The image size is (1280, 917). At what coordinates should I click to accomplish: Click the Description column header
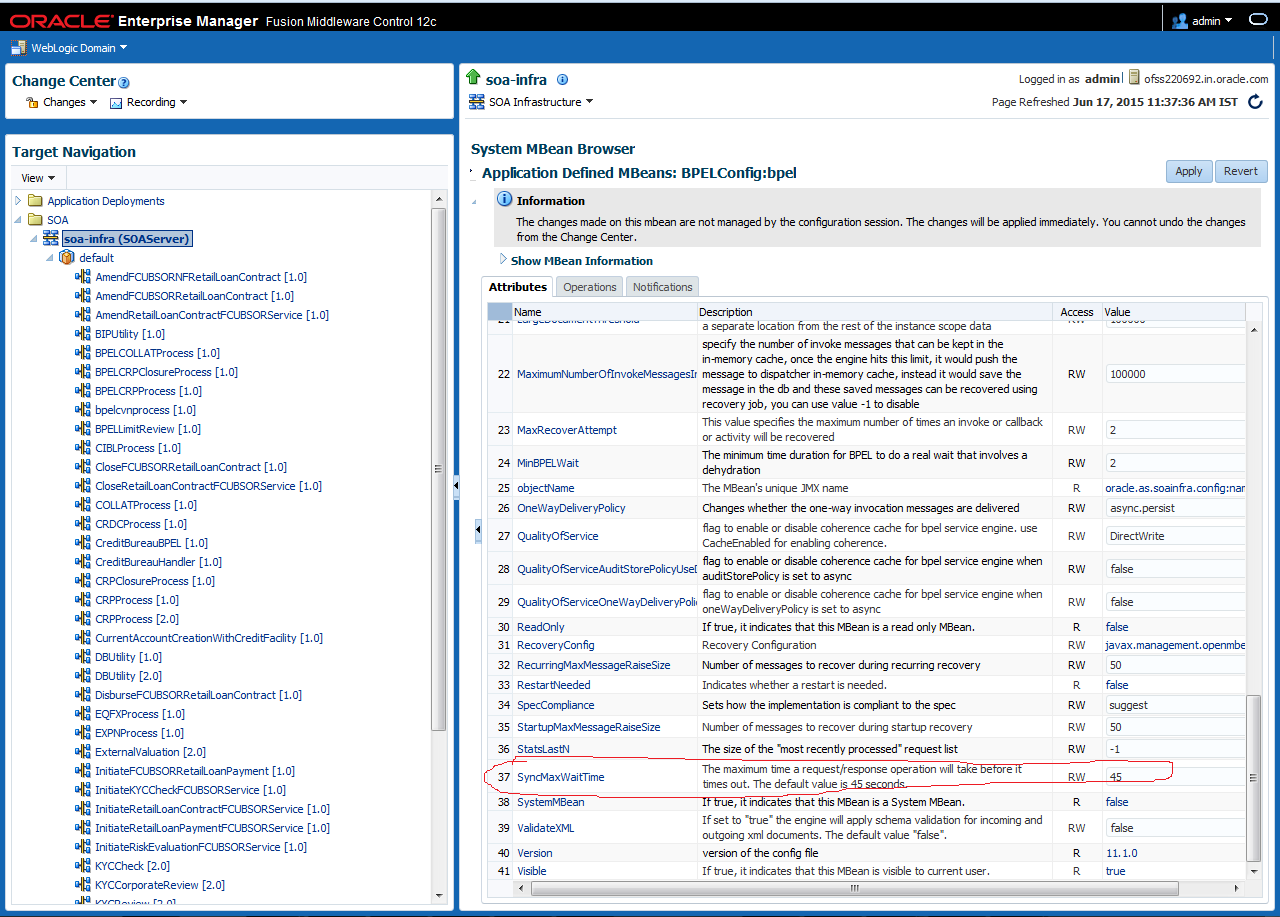click(x=875, y=312)
